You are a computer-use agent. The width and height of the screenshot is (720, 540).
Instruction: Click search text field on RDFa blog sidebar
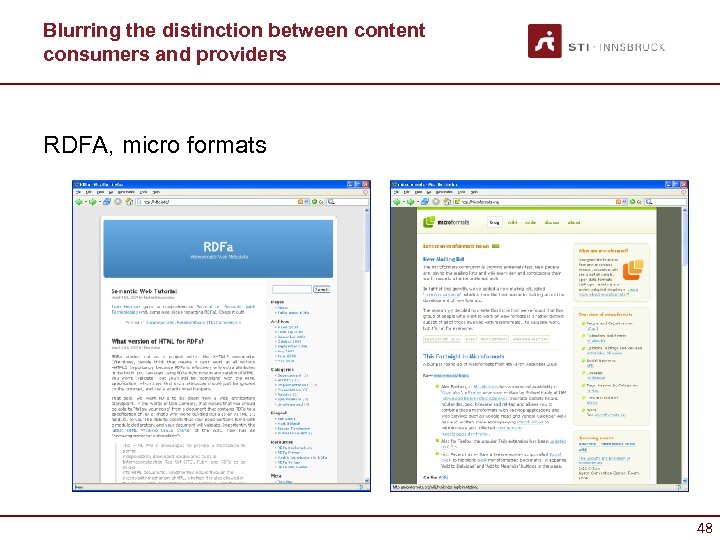tap(292, 289)
